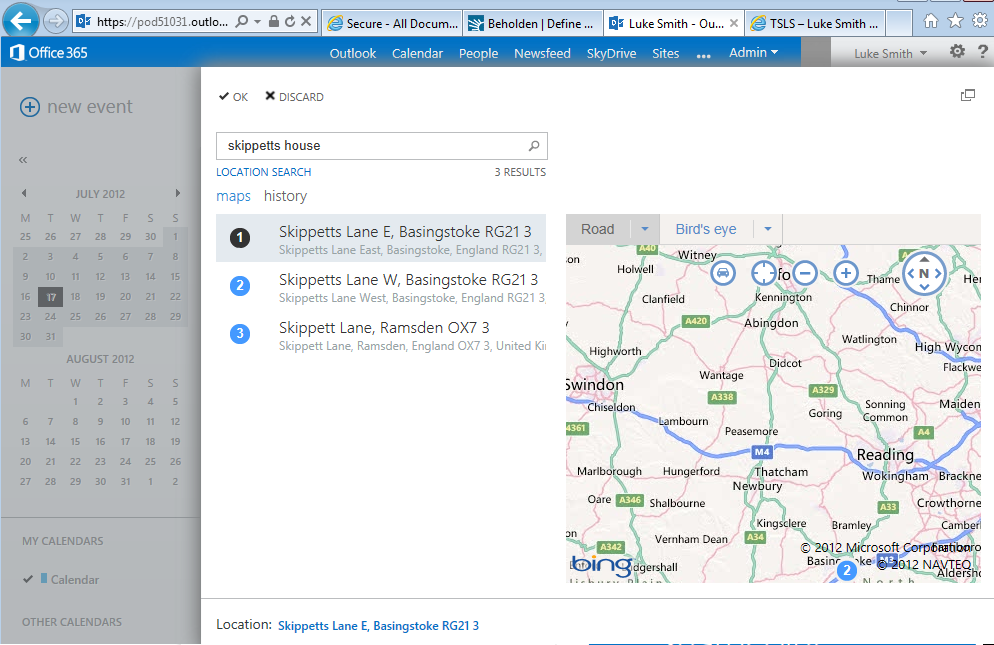Click the locate me crosshair icon
The width and height of the screenshot is (994, 645).
coord(764,272)
